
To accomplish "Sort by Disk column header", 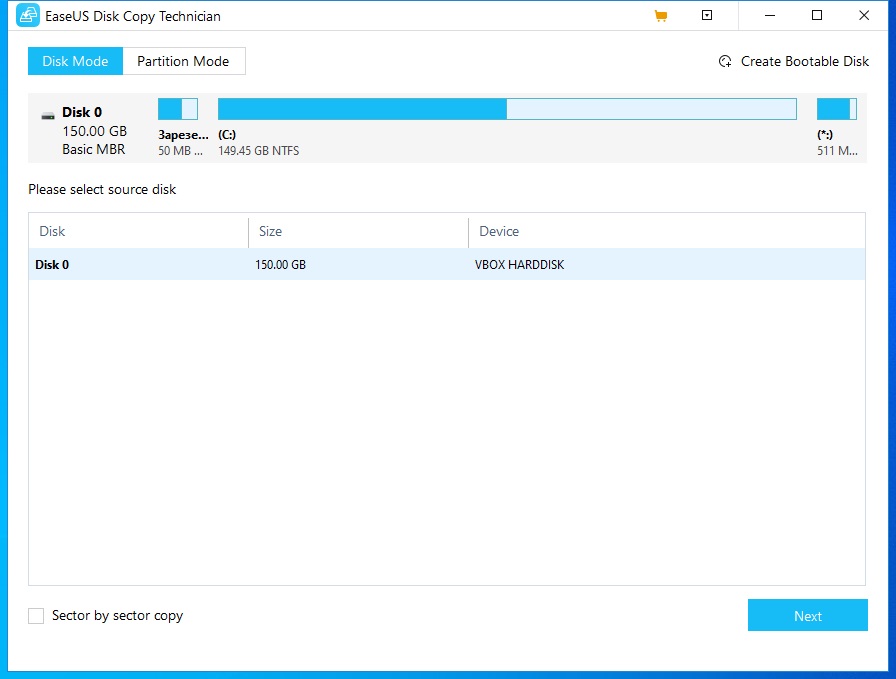I will coord(139,231).
